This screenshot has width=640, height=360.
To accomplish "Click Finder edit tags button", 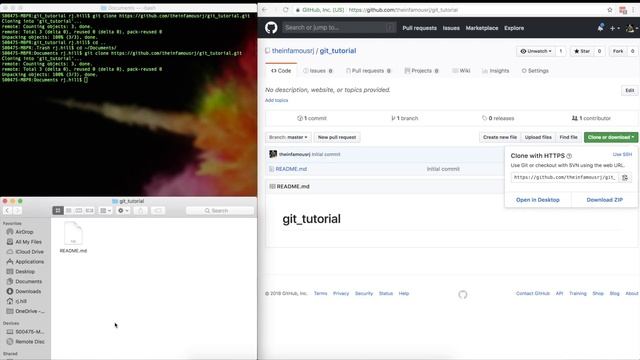I will (x=158, y=211).
